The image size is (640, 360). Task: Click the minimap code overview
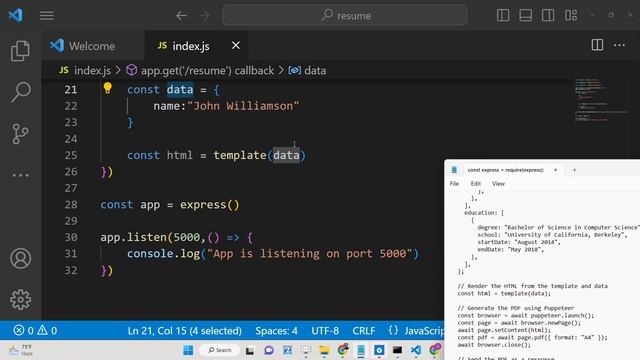point(600,100)
